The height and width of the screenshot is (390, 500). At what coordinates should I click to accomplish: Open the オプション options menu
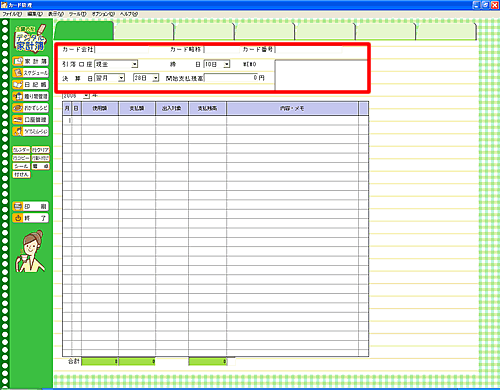point(103,14)
